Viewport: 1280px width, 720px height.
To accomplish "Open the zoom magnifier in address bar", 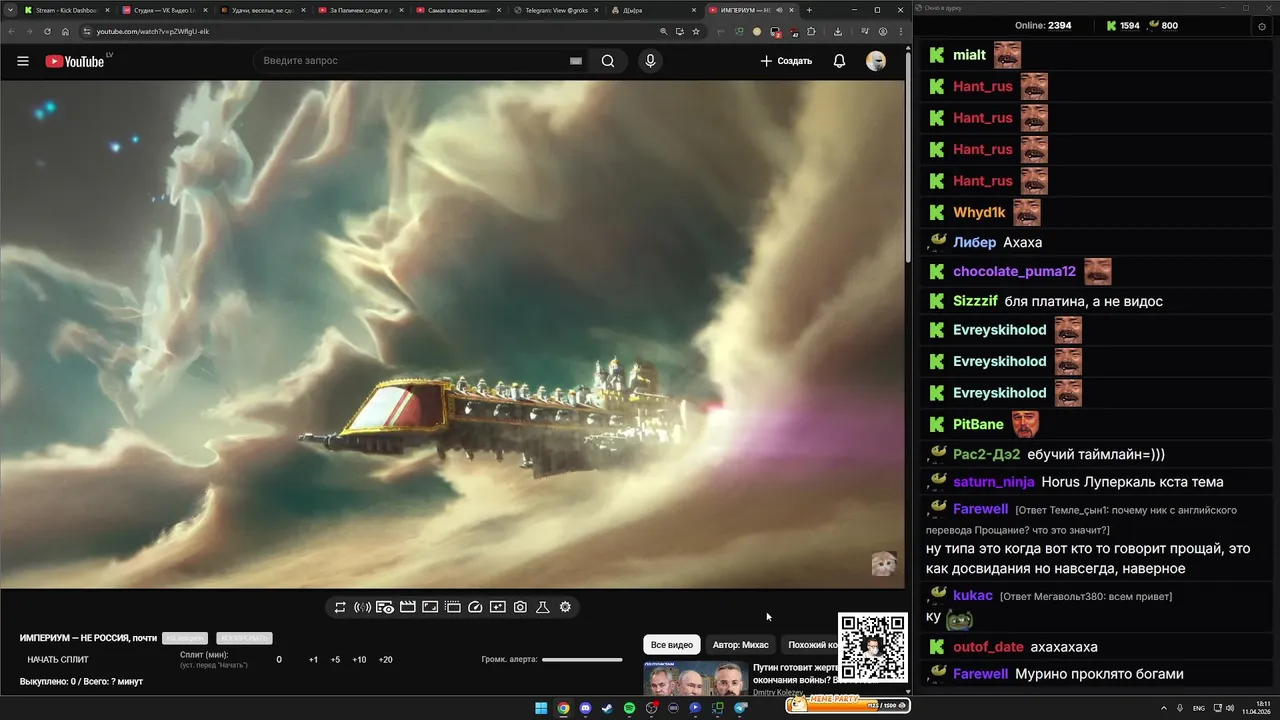I will tap(663, 31).
